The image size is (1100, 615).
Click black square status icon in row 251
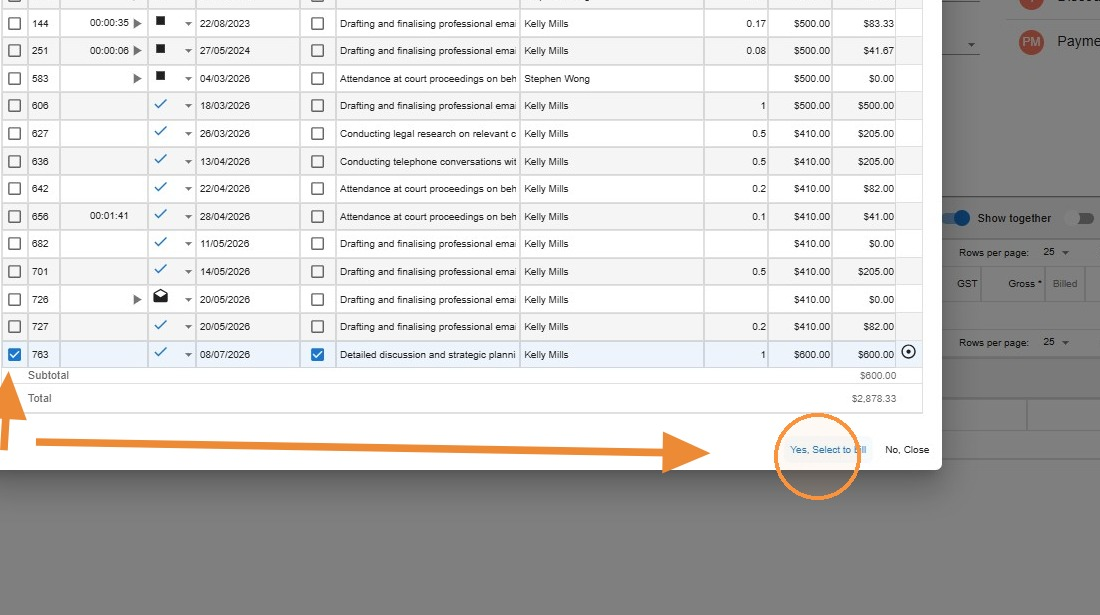[161, 49]
